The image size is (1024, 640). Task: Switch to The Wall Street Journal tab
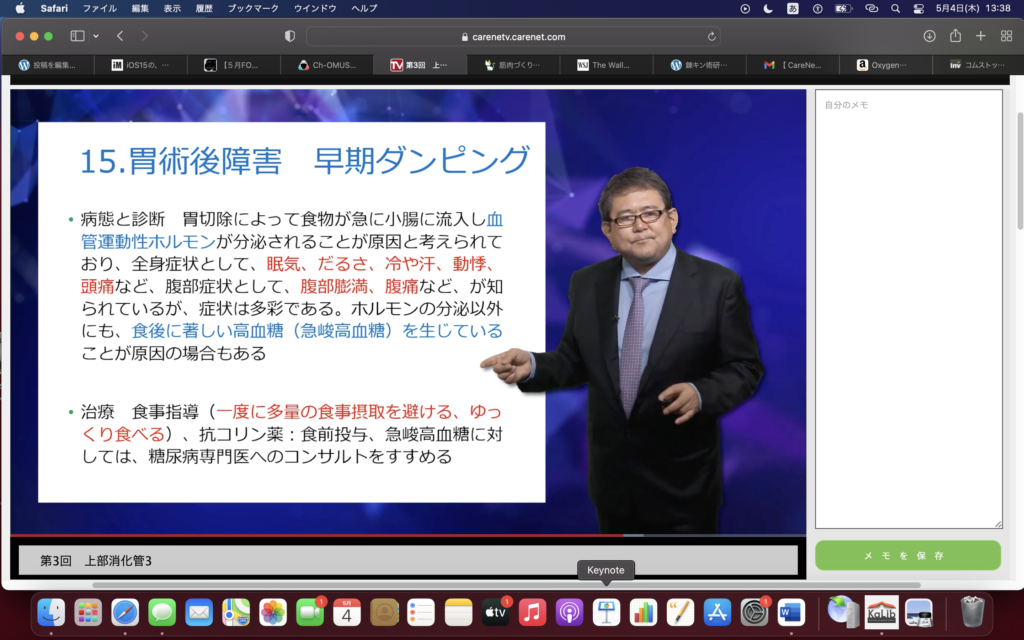(x=607, y=65)
